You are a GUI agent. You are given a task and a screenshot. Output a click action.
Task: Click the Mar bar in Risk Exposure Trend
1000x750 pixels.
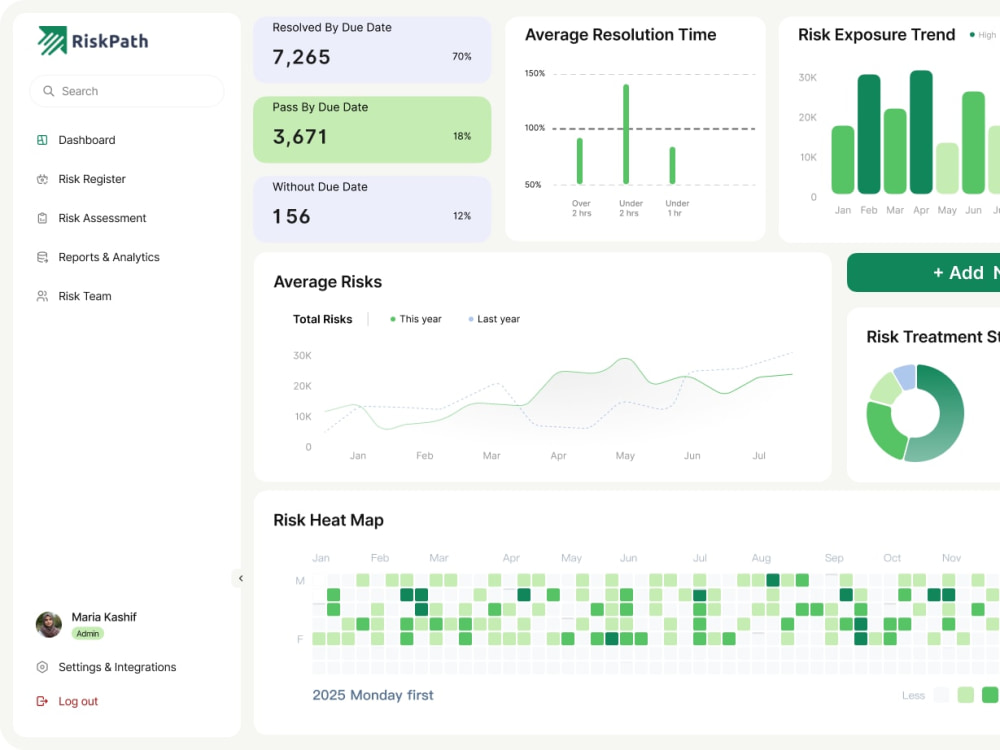click(x=895, y=151)
